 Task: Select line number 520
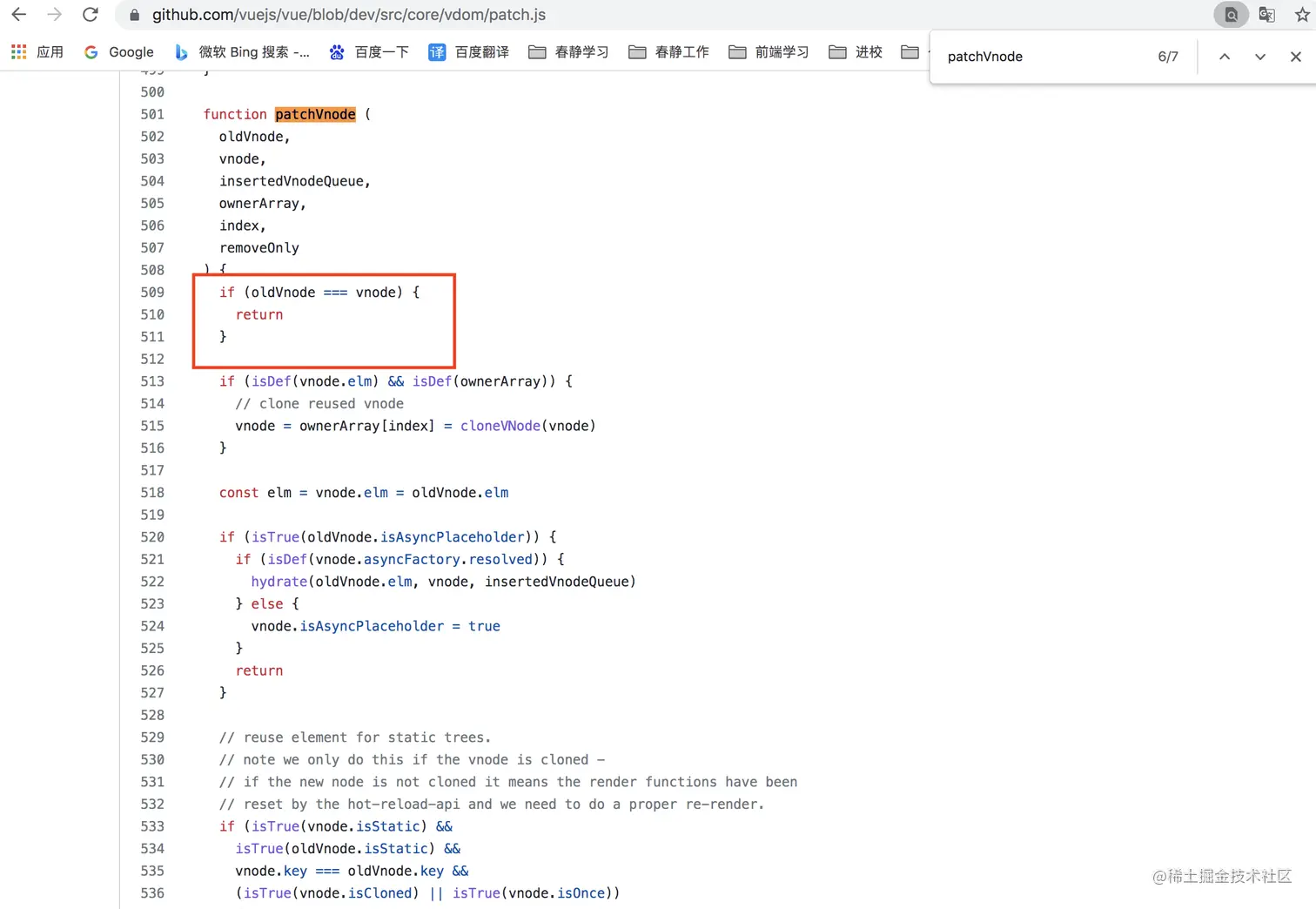coord(152,537)
